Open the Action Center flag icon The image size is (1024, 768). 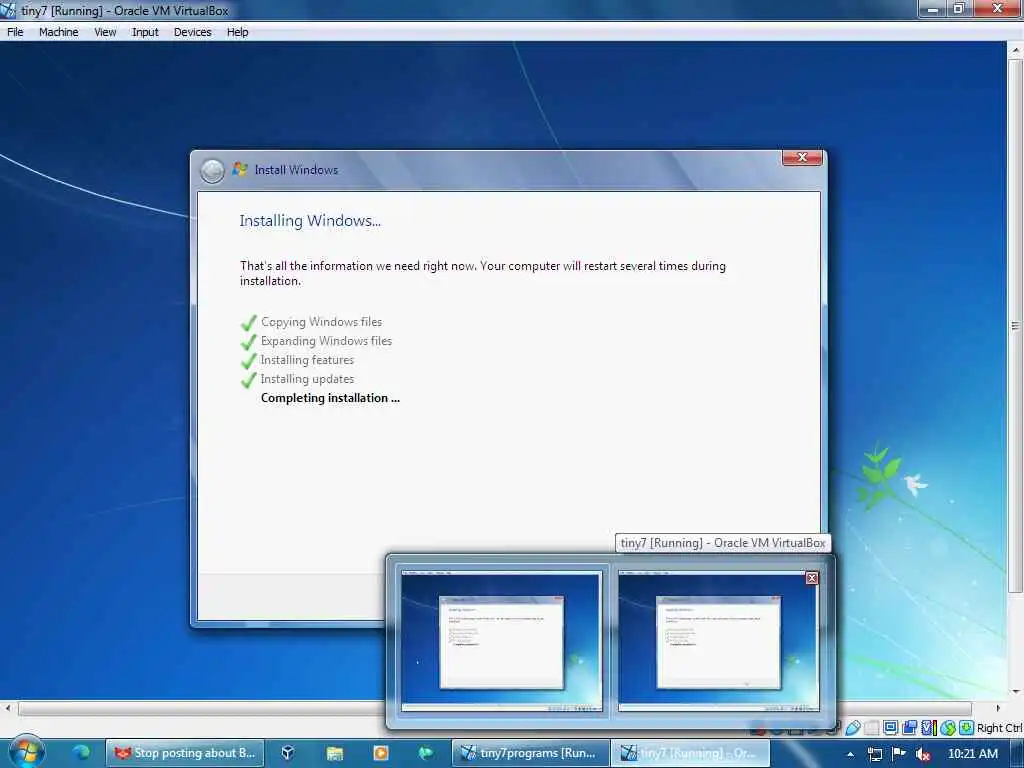(899, 754)
